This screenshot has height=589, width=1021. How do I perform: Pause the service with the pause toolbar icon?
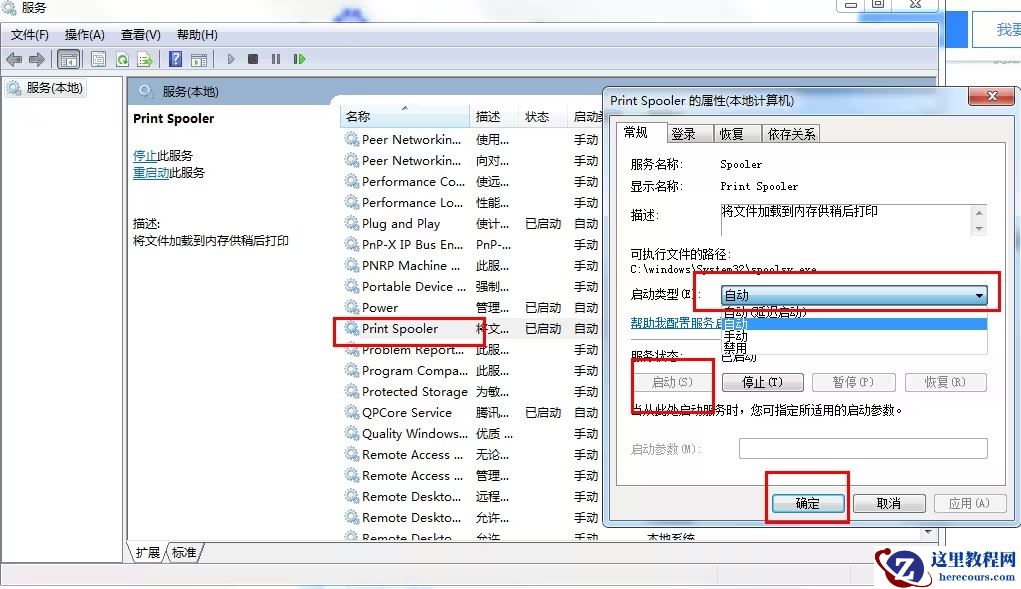(x=275, y=59)
